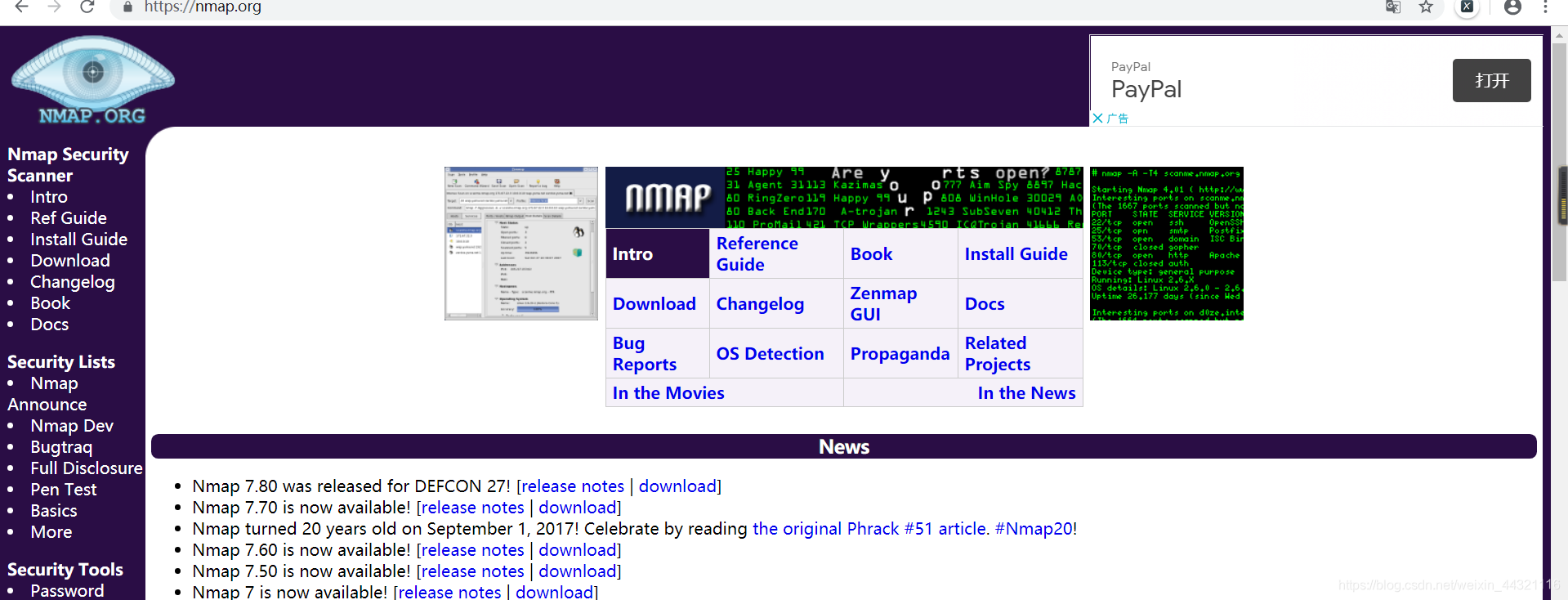The height and width of the screenshot is (600, 1568).
Task: Open Security Tools sidebar heading
Action: click(65, 570)
